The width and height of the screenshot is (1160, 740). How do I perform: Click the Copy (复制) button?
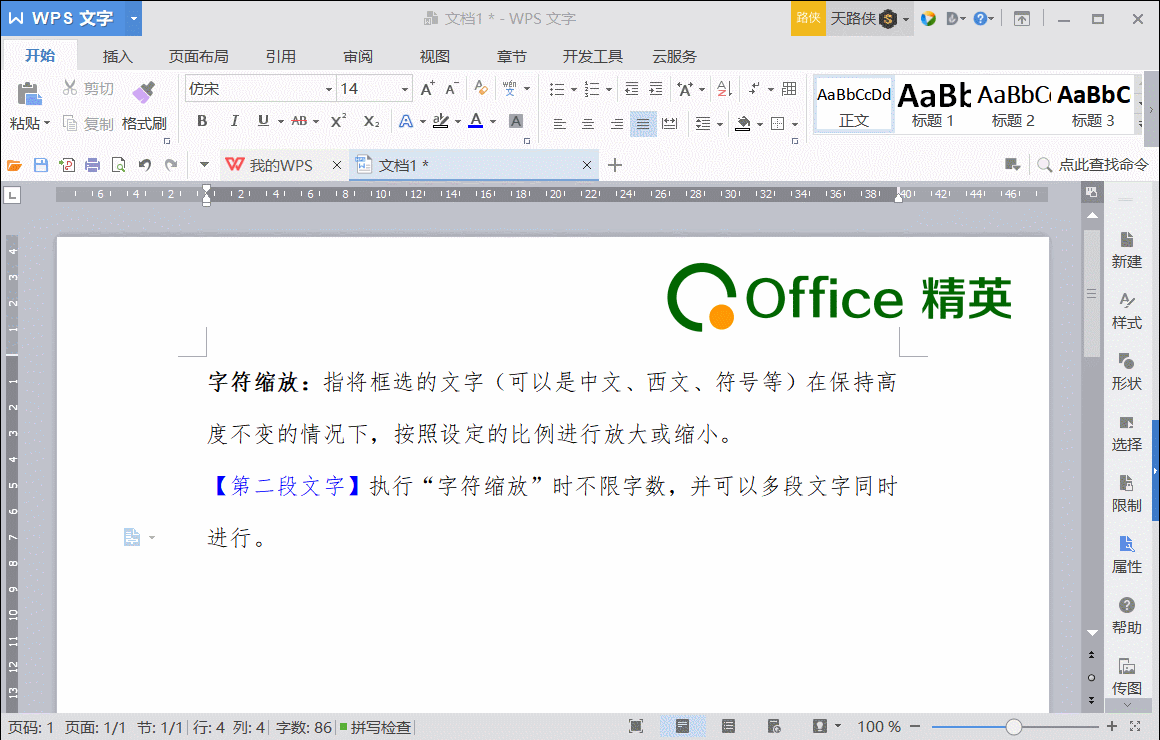[x=88, y=124]
